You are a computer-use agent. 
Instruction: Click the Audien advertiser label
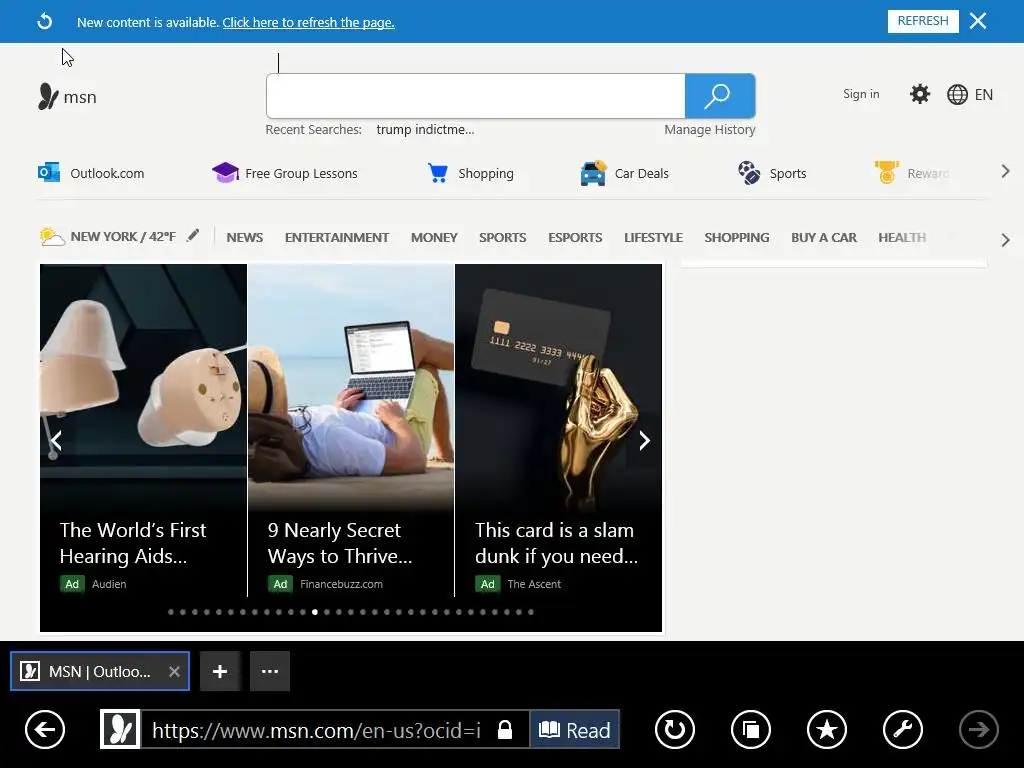(109, 584)
